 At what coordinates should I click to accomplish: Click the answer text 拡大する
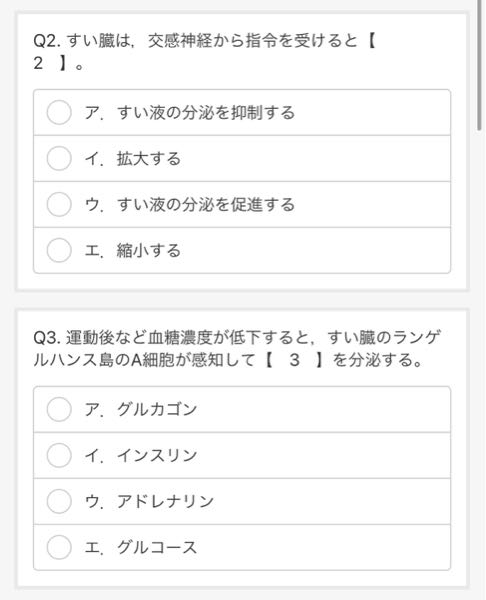pos(149,158)
